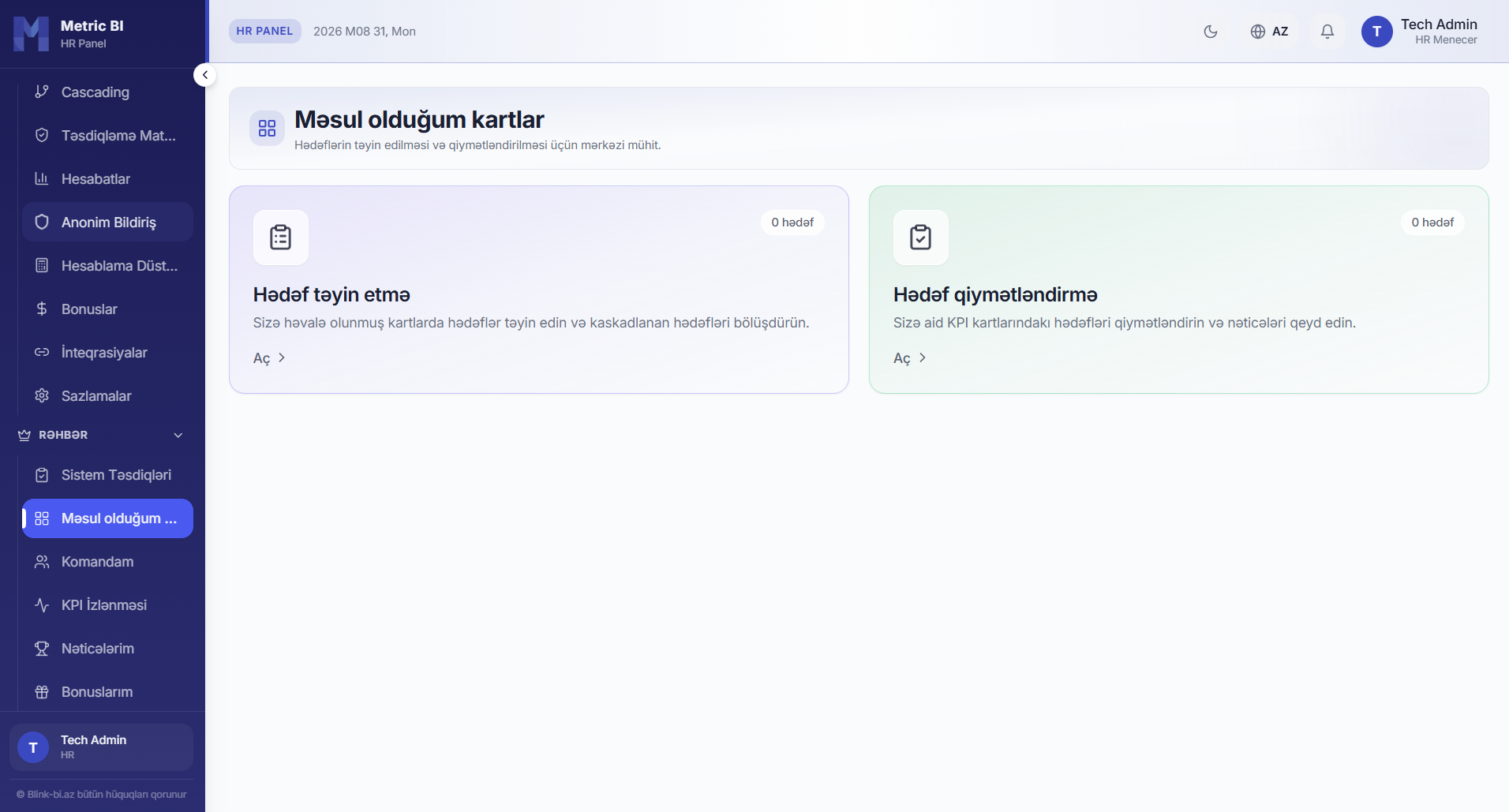Screen dimensions: 1509x812
Task: Open Tech Admin profile card in sidebar
Action: coord(101,747)
